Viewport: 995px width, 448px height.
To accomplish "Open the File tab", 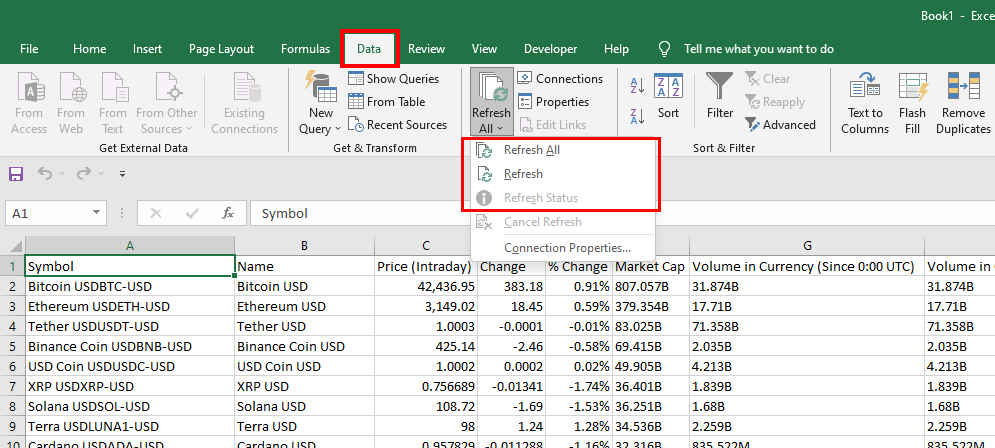I will tap(29, 49).
